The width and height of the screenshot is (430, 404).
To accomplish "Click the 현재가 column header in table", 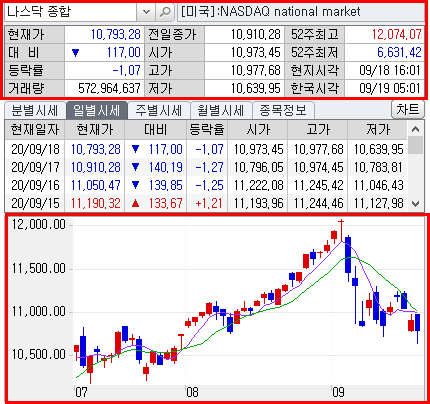I will (95, 130).
